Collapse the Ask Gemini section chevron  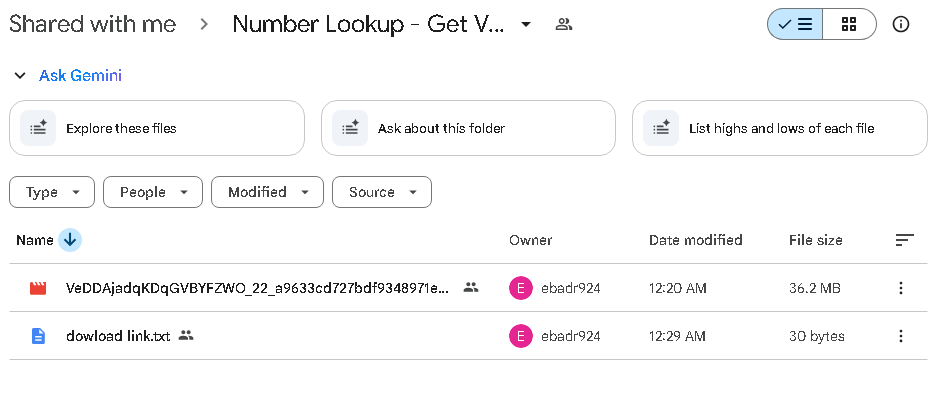(20, 76)
